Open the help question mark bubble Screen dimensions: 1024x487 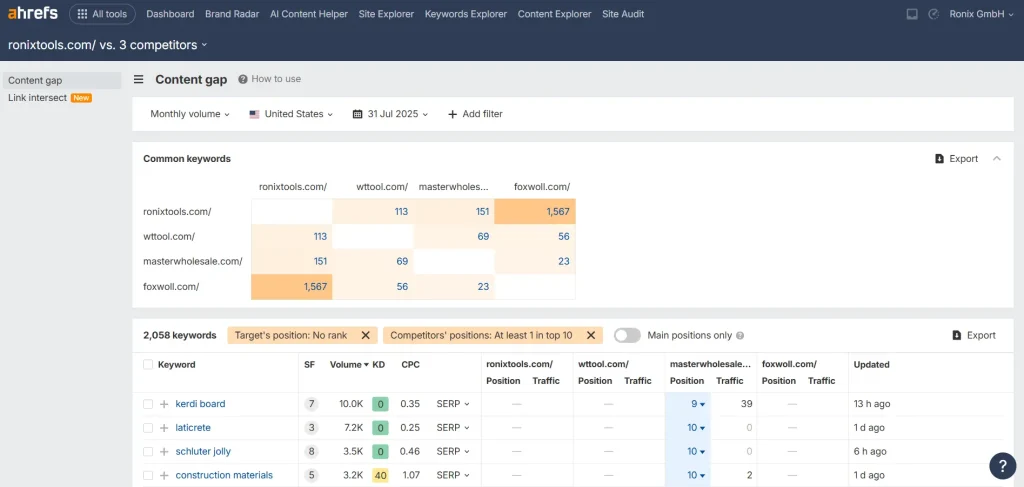[x=1002, y=466]
